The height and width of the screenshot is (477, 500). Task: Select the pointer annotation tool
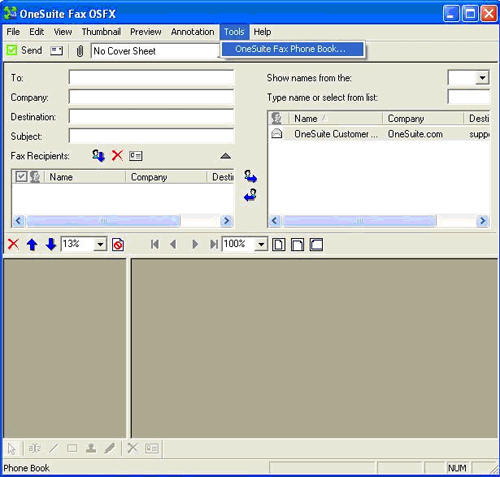12,448
